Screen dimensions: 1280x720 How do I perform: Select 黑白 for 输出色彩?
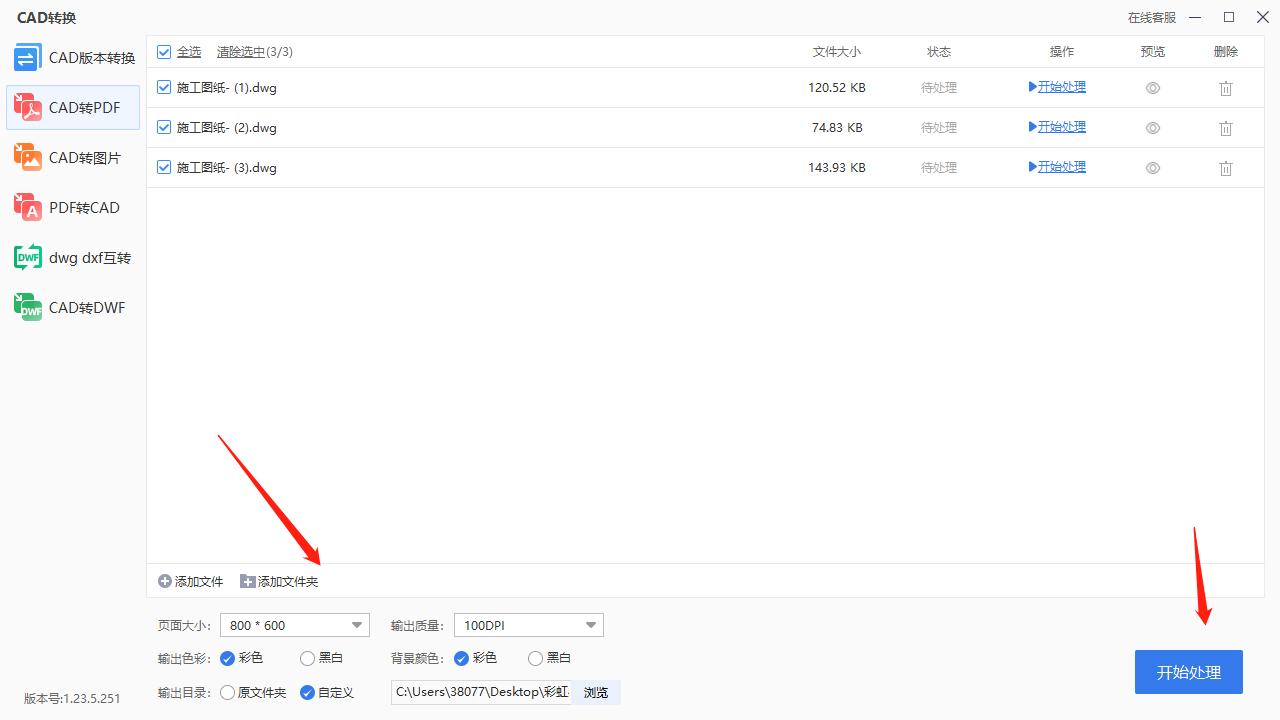pyautogui.click(x=307, y=658)
